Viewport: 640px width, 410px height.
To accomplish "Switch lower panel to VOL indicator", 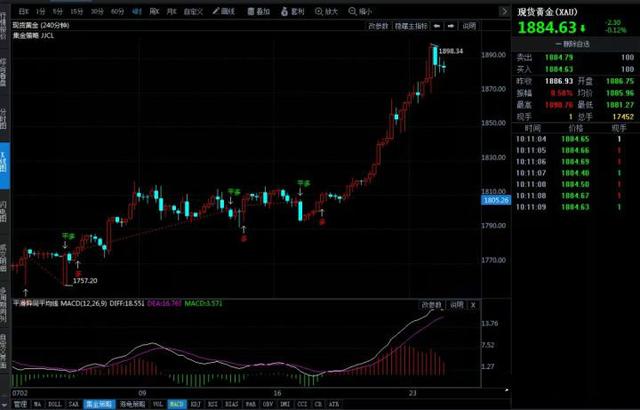I will [x=158, y=404].
